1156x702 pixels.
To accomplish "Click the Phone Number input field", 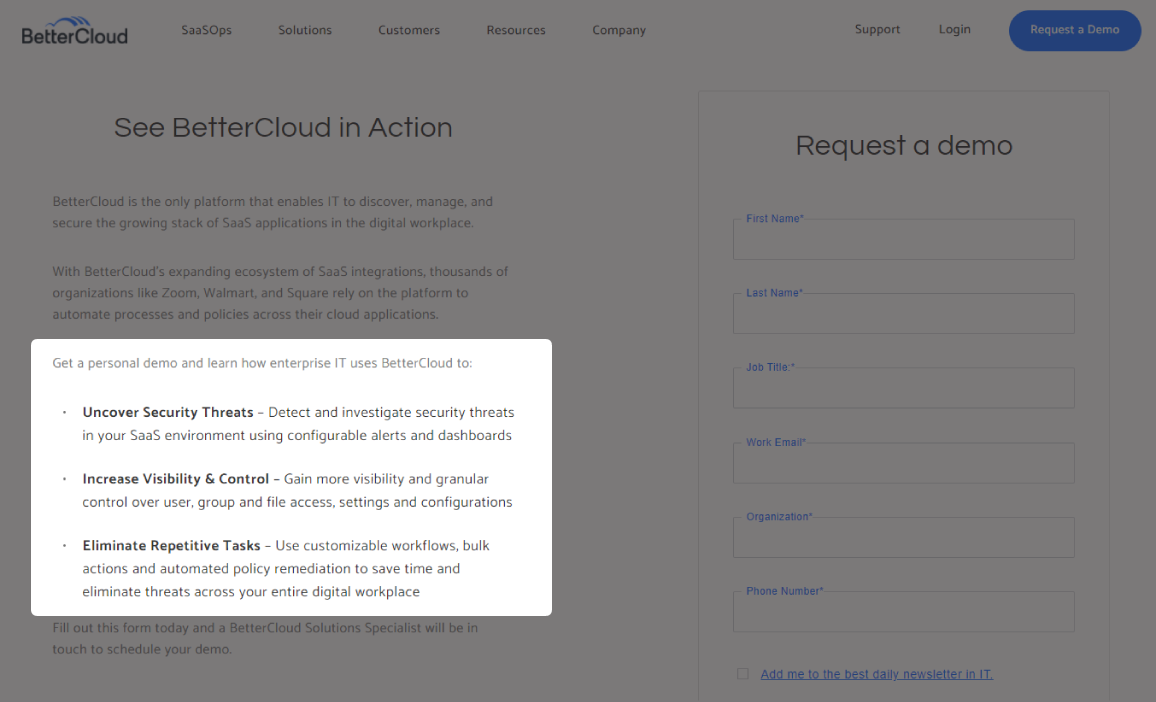I will (x=903, y=612).
